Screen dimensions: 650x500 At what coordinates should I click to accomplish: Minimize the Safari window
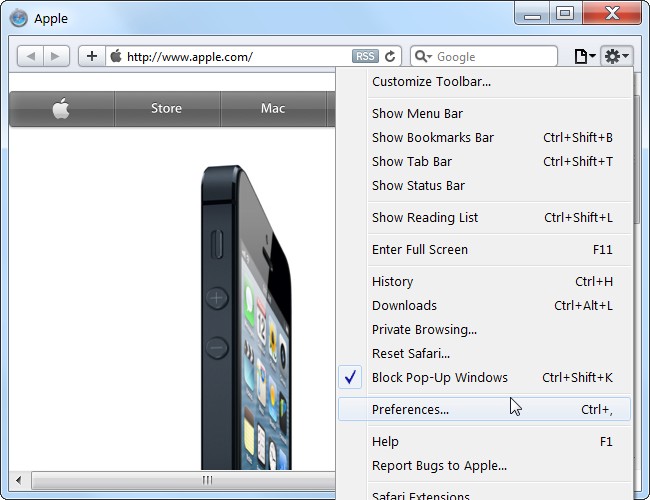(532, 13)
